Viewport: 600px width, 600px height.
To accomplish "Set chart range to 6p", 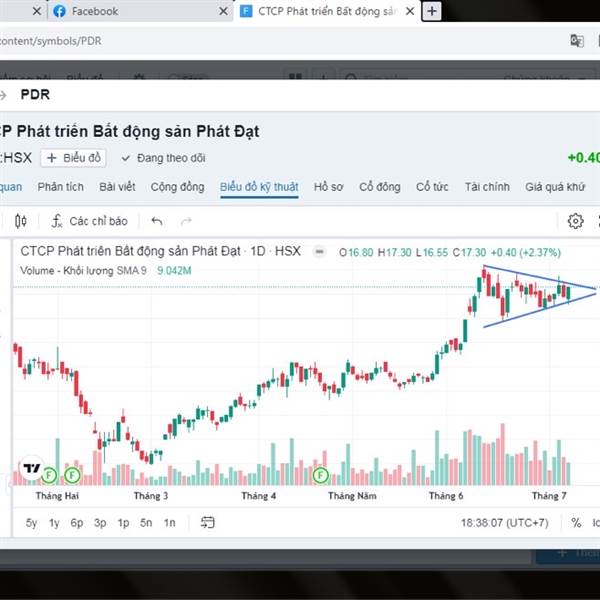I will pyautogui.click(x=77, y=523).
